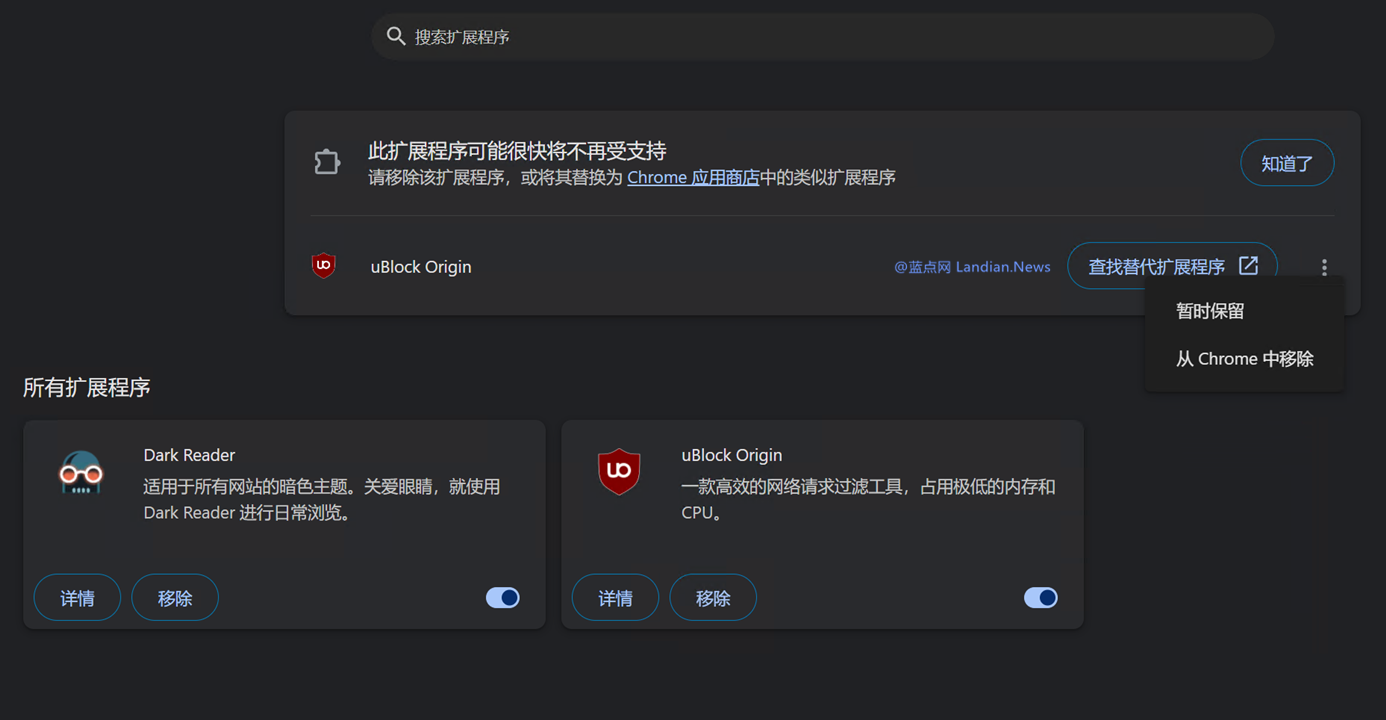The height and width of the screenshot is (720, 1386).
Task: Open the Chrome 应用商店 link
Action: (692, 178)
